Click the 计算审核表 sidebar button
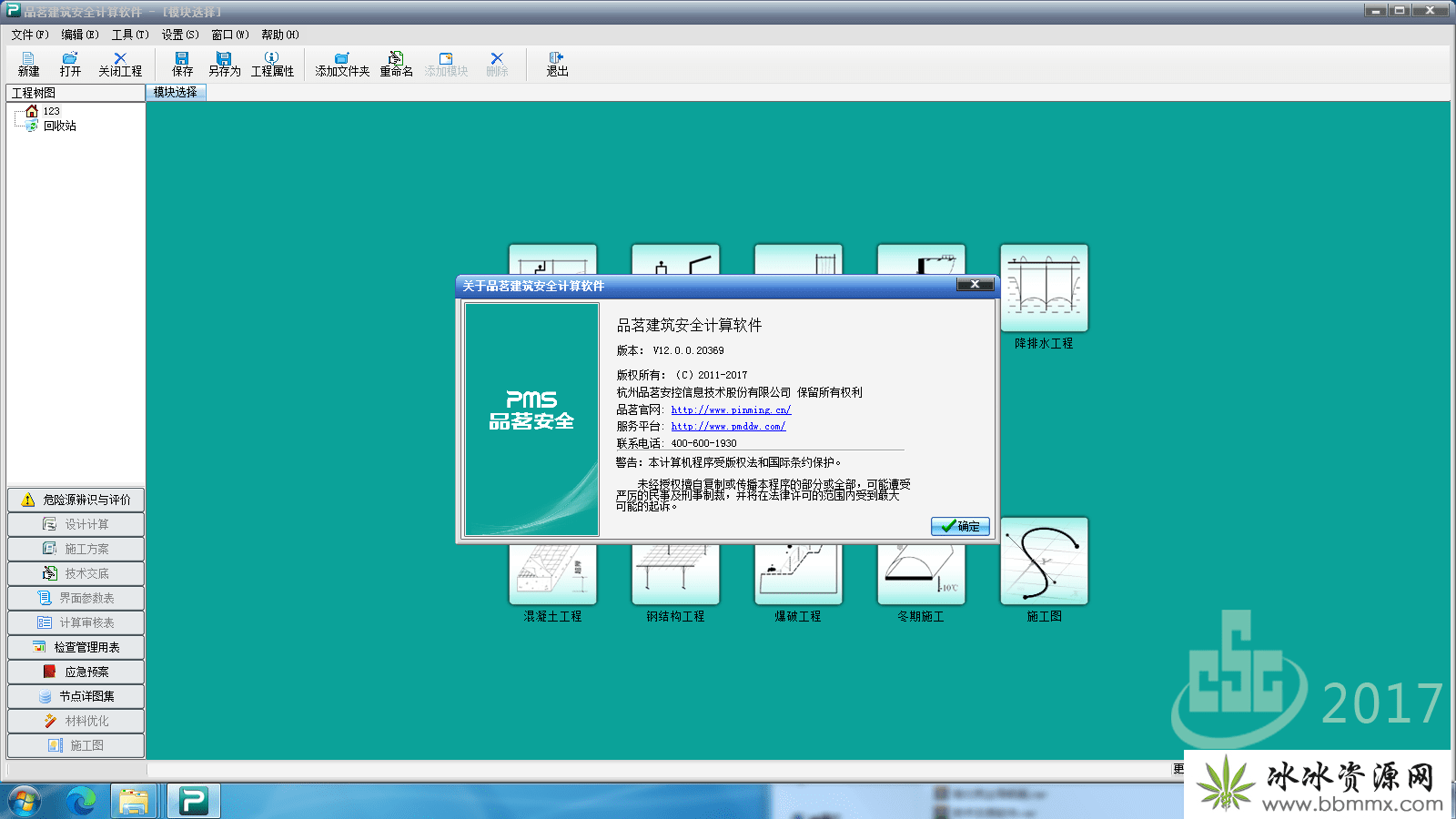Image resolution: width=1456 pixels, height=819 pixels. click(76, 622)
